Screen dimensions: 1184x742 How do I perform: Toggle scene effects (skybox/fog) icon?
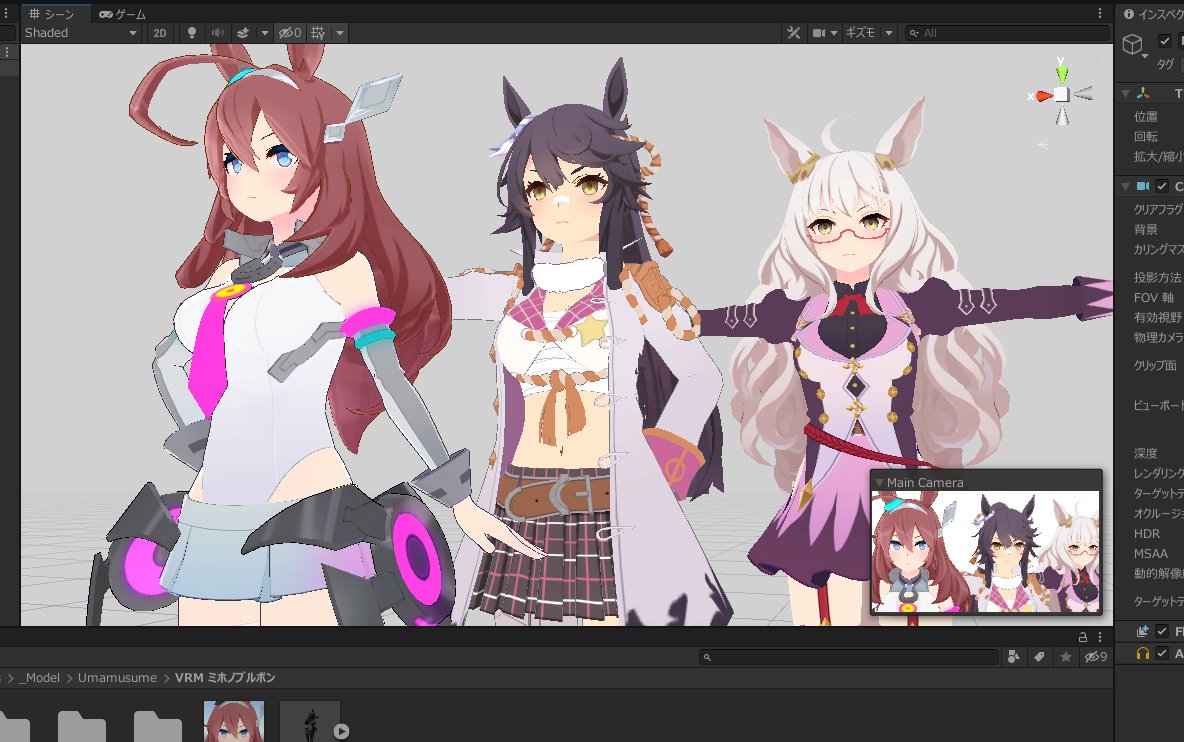[243, 32]
